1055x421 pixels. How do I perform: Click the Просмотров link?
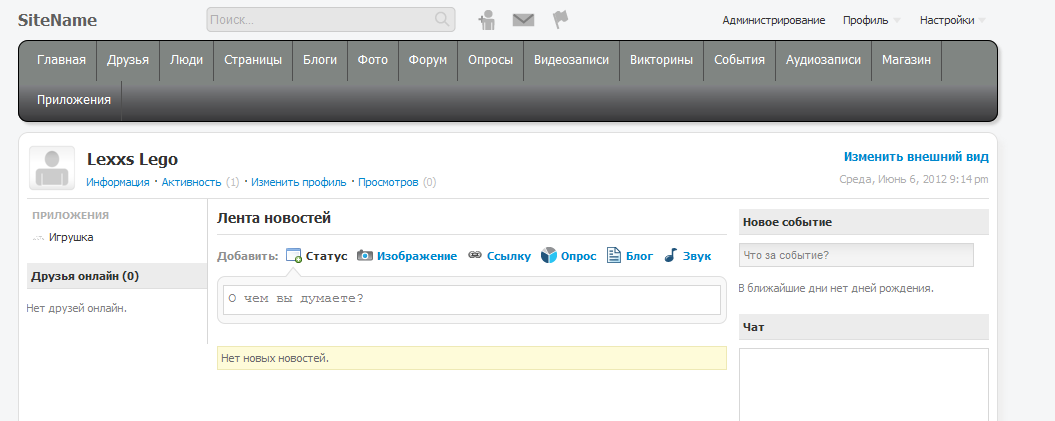388,182
